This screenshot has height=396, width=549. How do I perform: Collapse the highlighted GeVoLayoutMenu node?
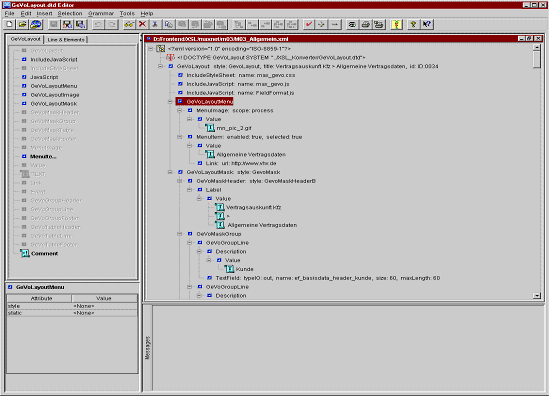(x=171, y=102)
